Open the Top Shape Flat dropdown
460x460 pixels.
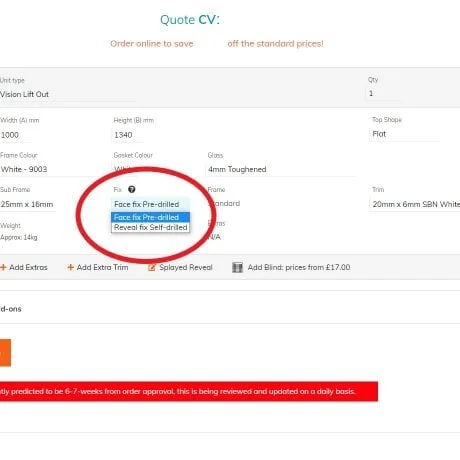point(404,134)
